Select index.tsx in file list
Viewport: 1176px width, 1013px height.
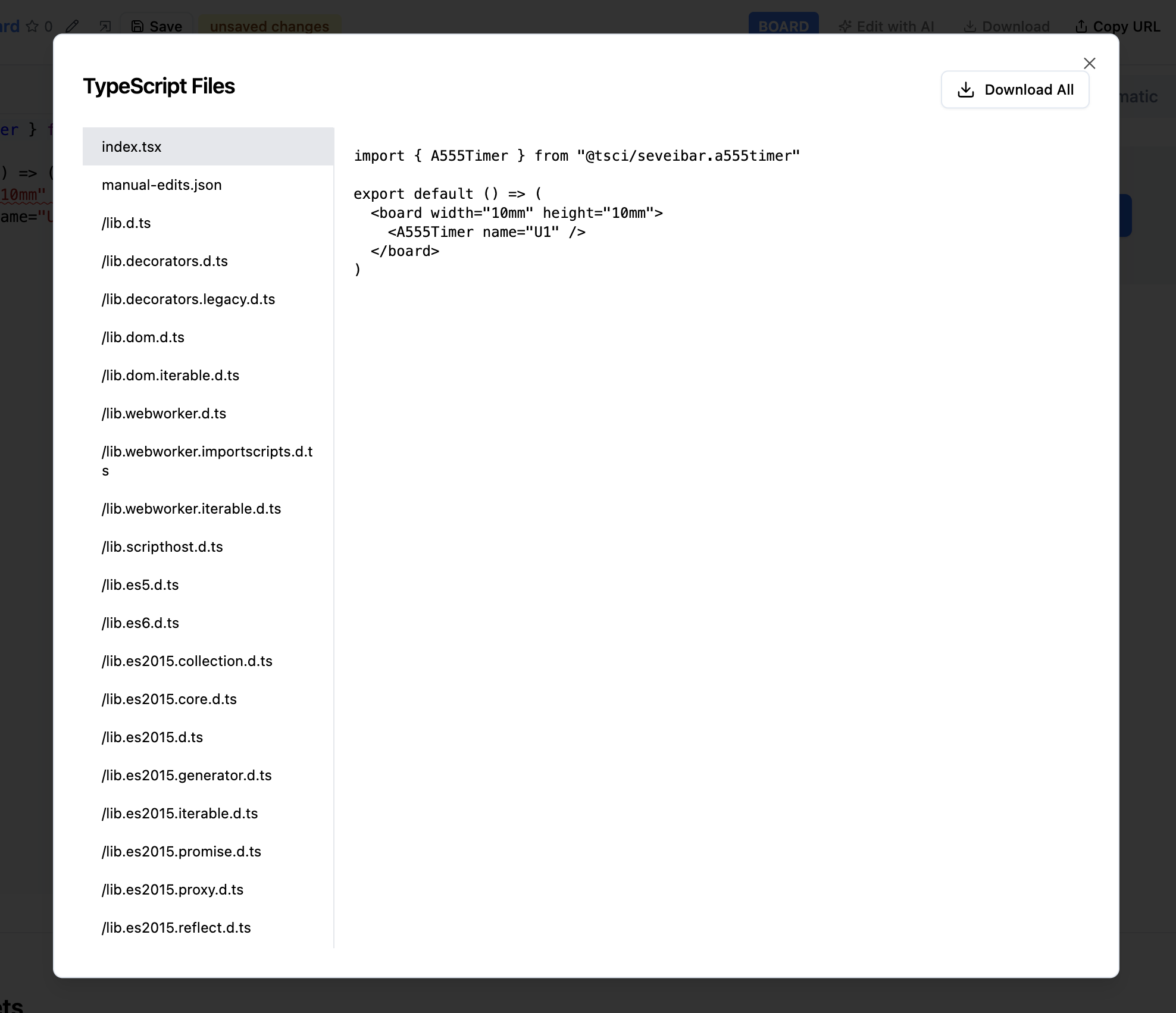(132, 147)
